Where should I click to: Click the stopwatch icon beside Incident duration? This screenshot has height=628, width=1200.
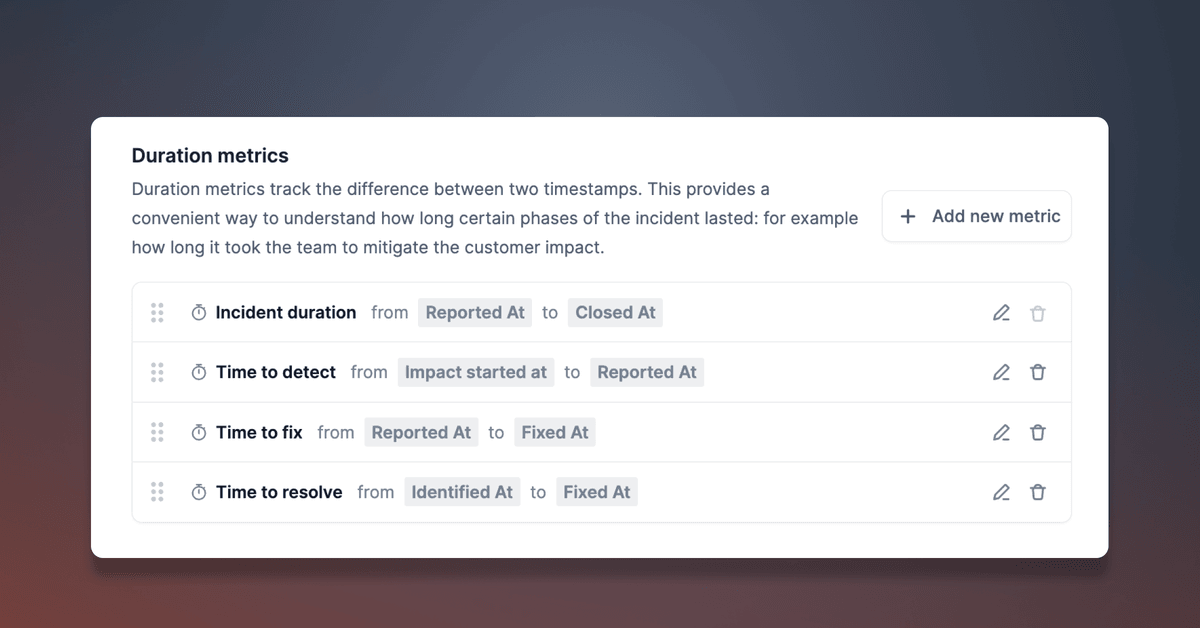198,312
